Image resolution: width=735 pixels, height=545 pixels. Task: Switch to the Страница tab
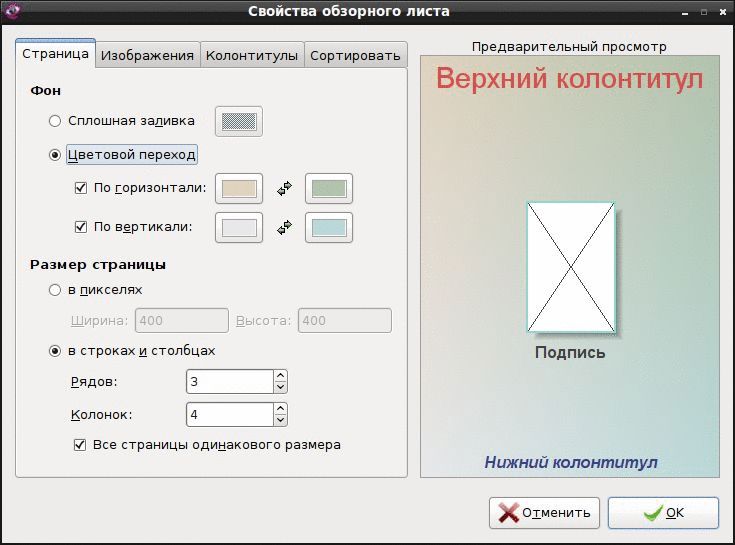pos(55,53)
